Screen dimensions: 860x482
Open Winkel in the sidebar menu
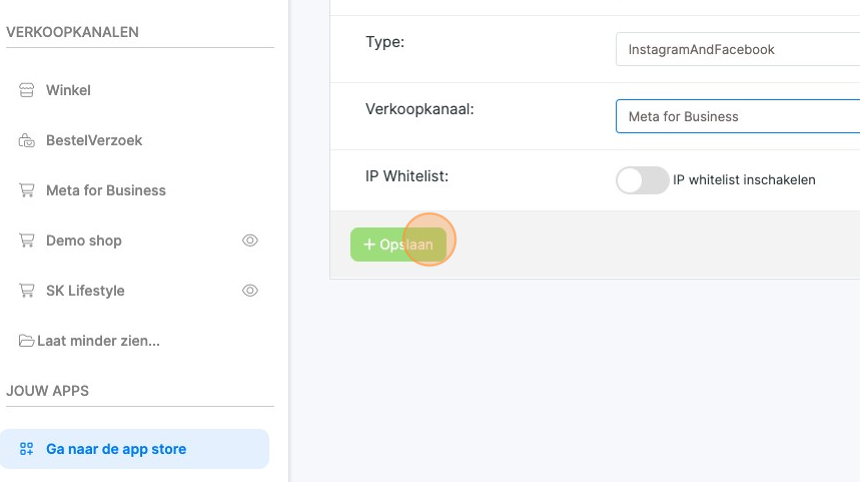pos(68,90)
